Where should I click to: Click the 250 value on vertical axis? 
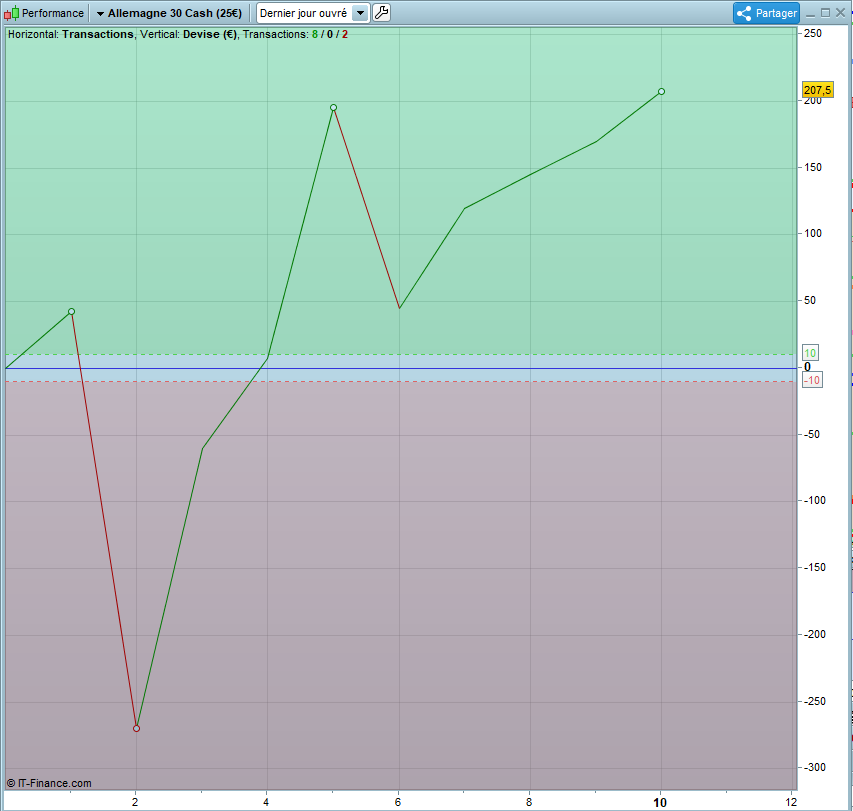(x=813, y=33)
